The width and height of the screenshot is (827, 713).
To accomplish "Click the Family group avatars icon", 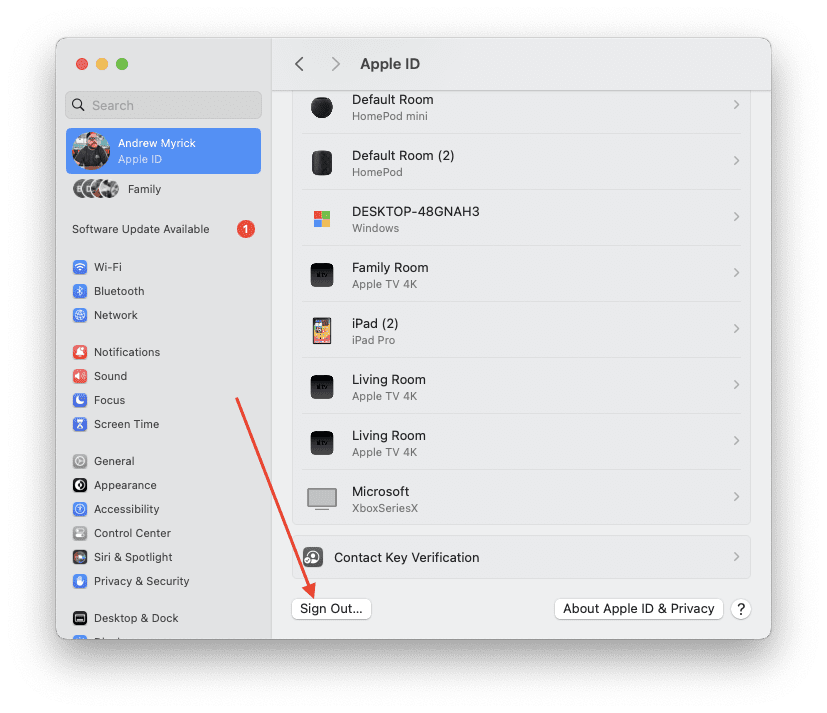I will tap(96, 189).
